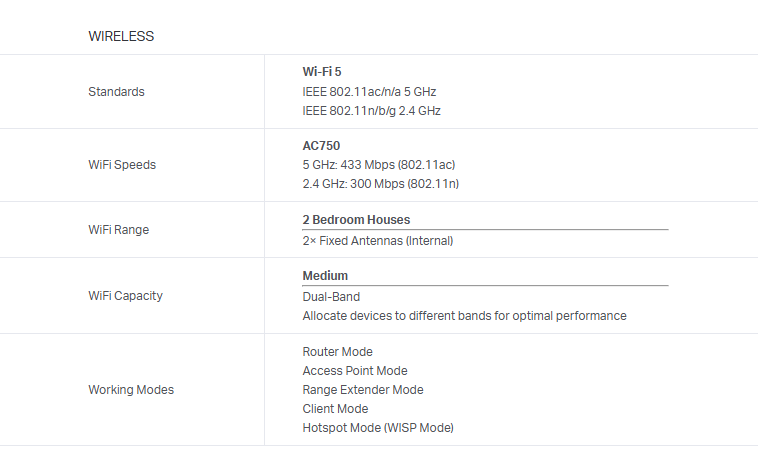Select the WiFi Speeds row label
758x459 pixels.
[x=122, y=165]
